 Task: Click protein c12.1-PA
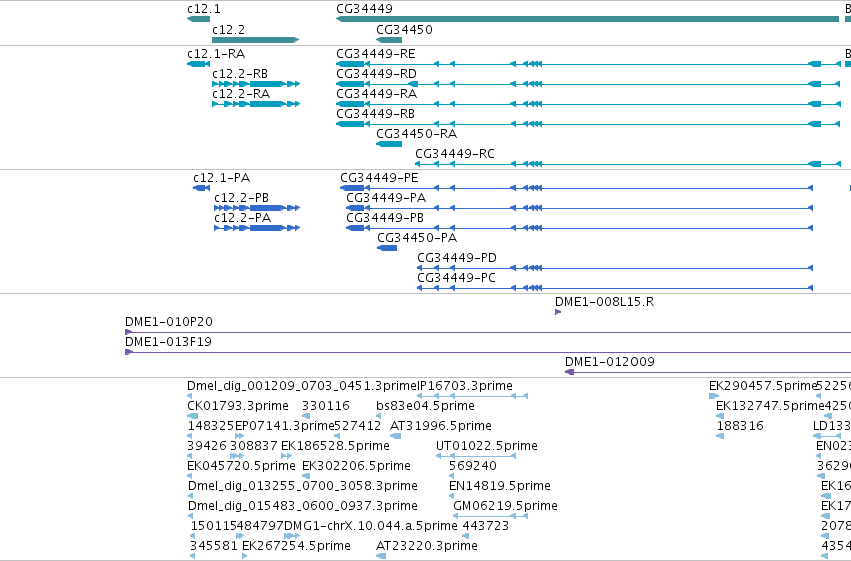pos(201,188)
